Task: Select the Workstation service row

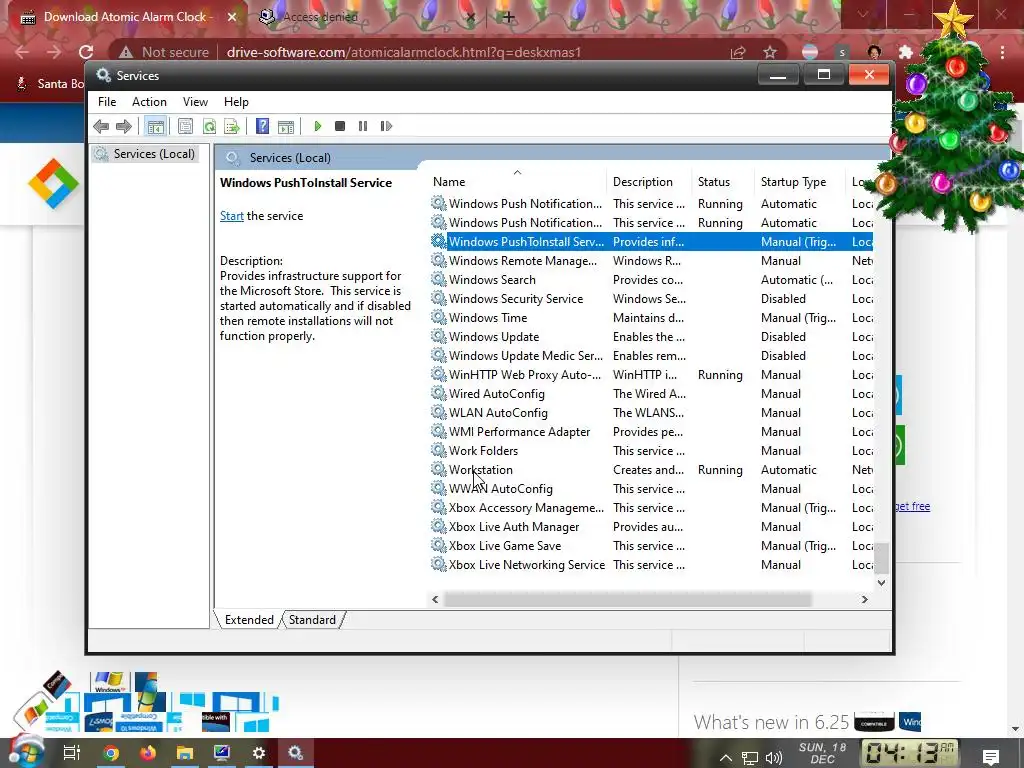Action: [x=651, y=470]
